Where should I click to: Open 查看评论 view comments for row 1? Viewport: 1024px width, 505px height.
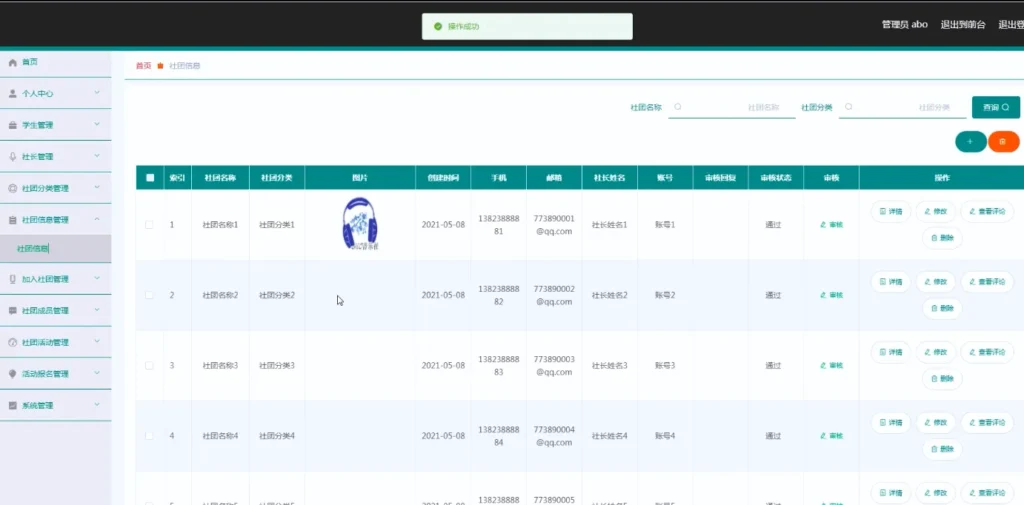pyautogui.click(x=987, y=211)
